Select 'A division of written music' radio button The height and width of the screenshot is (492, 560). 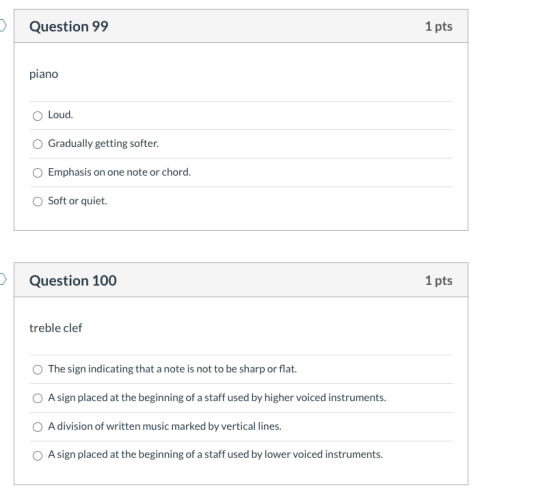(38, 427)
